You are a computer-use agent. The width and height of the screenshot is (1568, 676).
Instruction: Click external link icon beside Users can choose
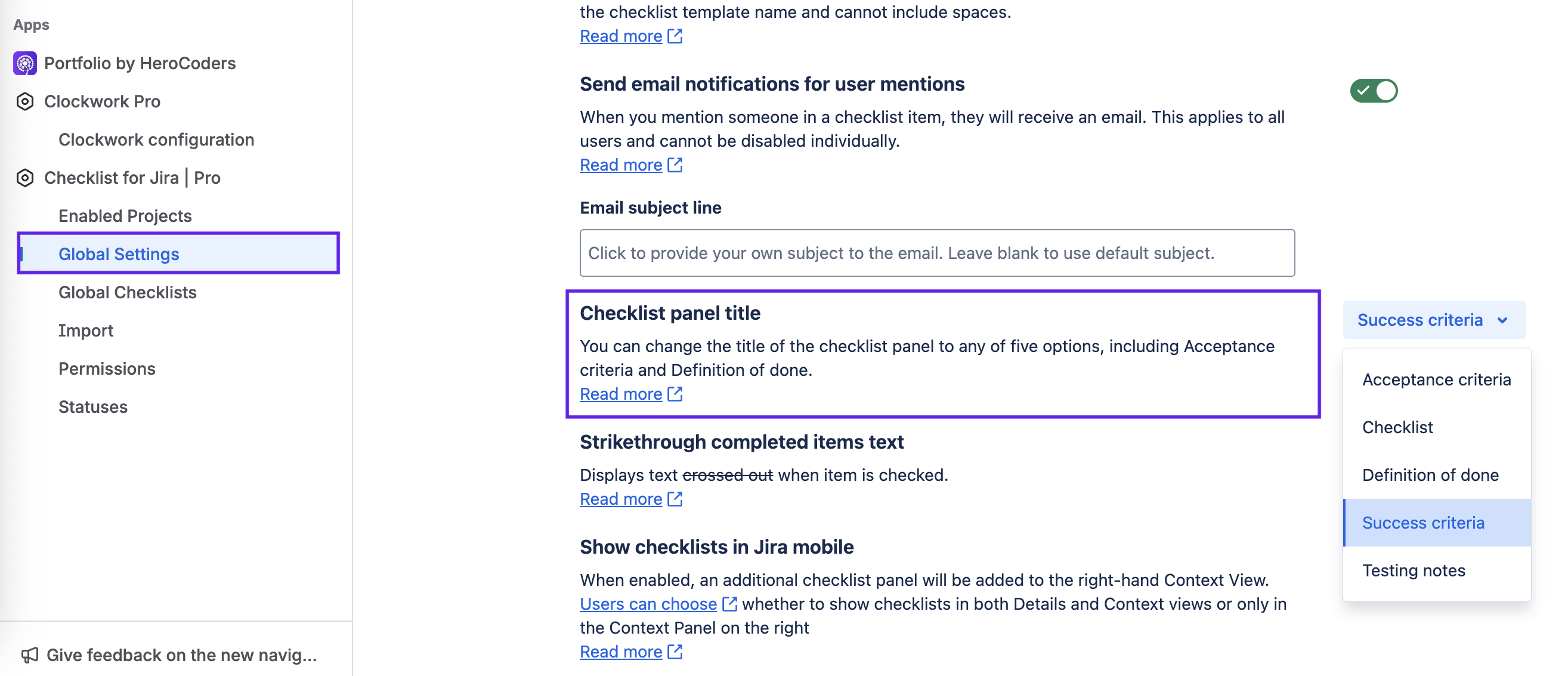[x=729, y=604]
